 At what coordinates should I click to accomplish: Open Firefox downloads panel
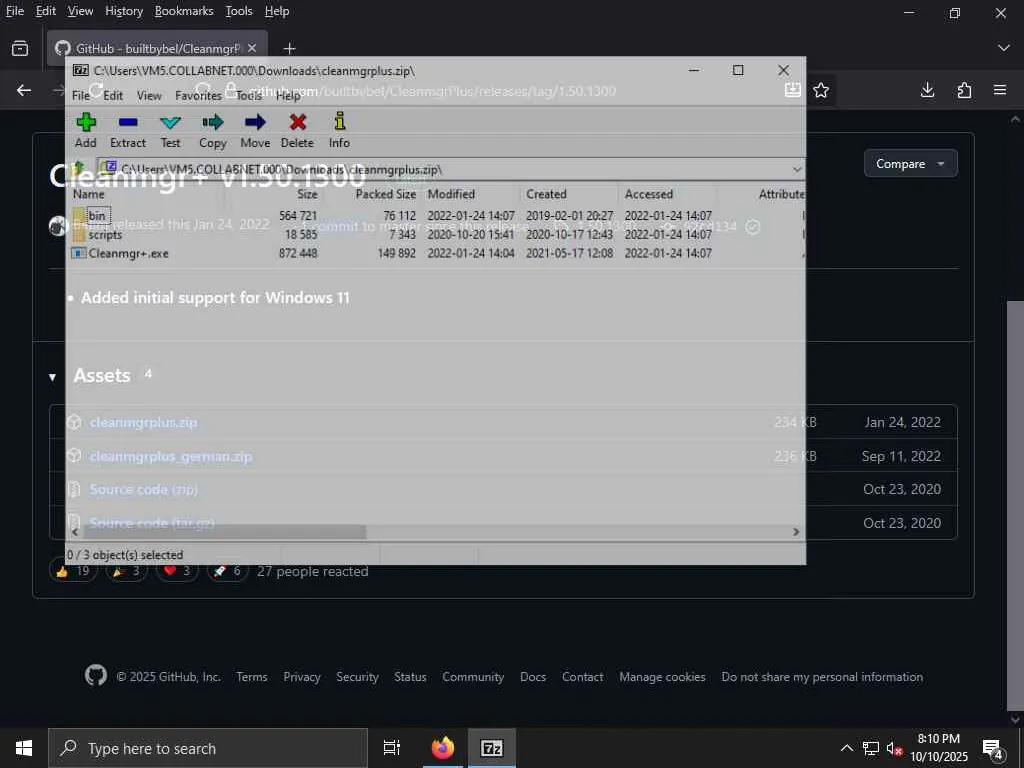click(x=927, y=90)
